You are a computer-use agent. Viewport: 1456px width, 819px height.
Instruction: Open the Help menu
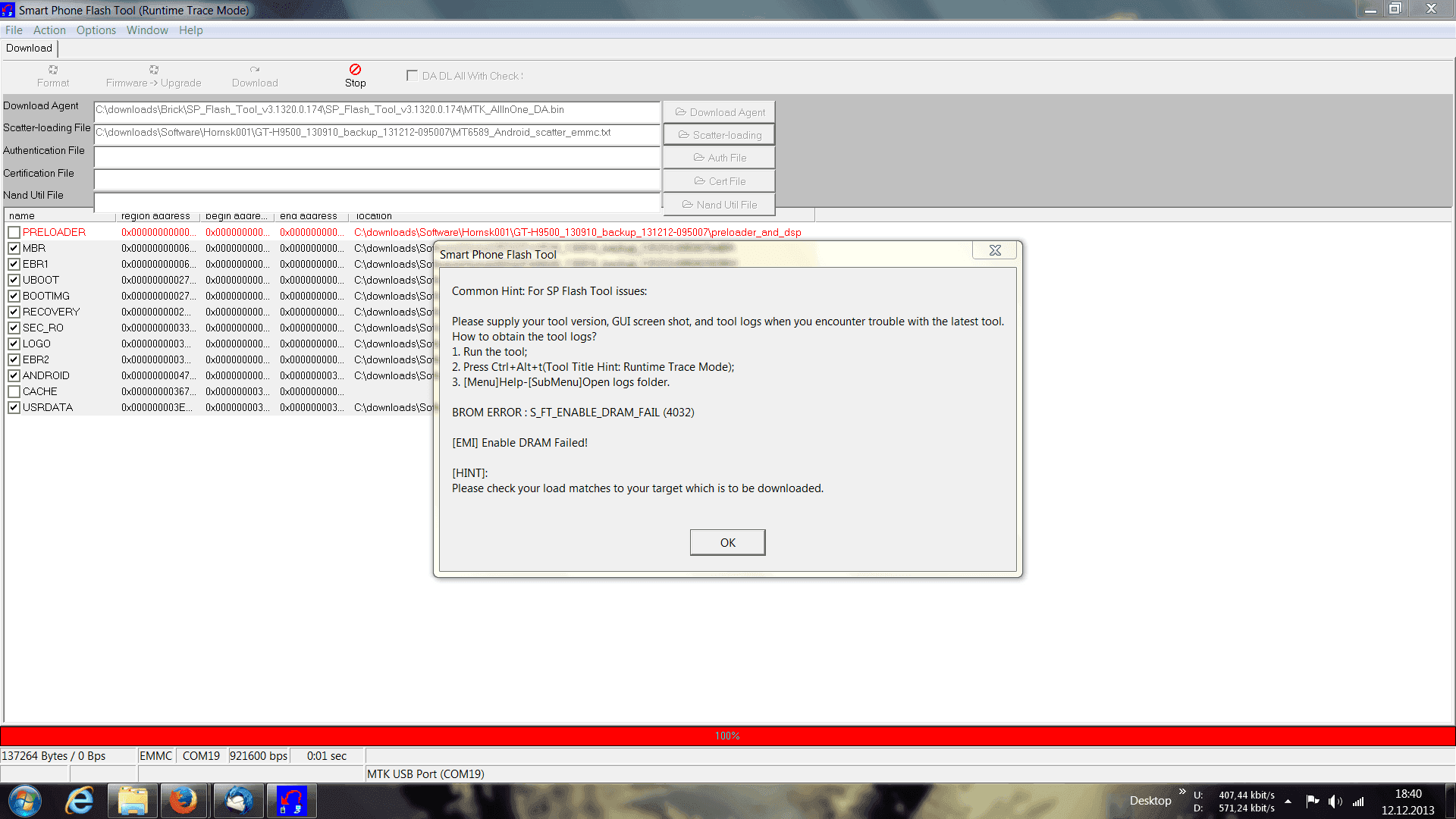[x=191, y=30]
